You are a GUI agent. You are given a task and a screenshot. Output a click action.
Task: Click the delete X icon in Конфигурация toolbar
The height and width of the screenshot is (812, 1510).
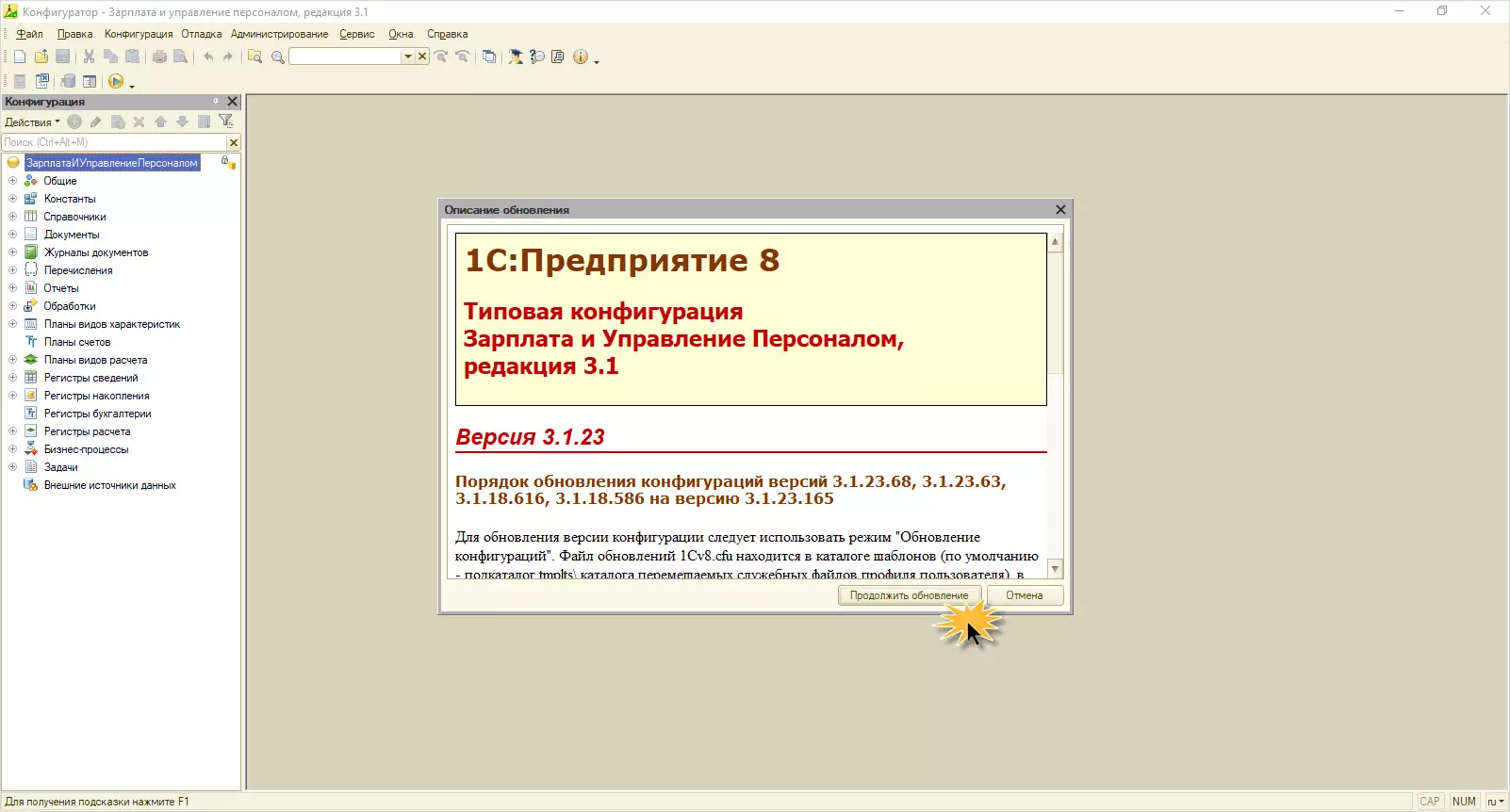tap(139, 122)
